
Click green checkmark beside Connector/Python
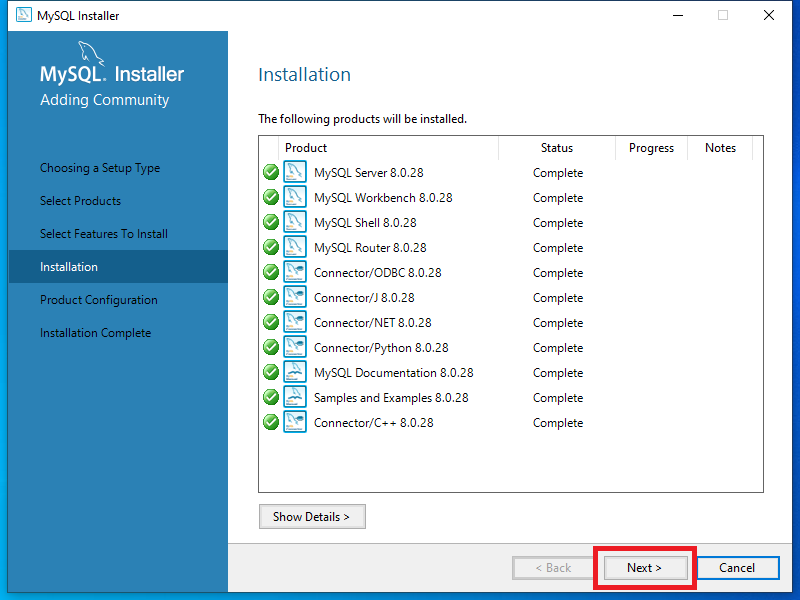[271, 347]
